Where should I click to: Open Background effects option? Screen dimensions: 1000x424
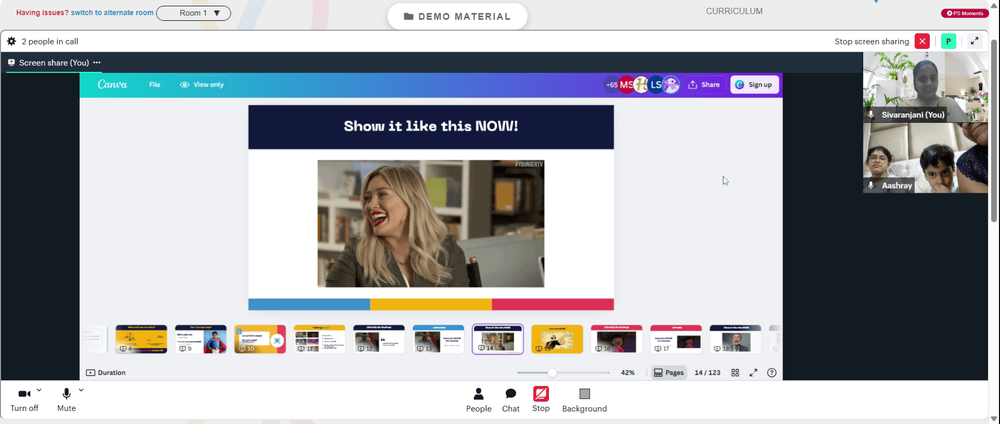584,400
